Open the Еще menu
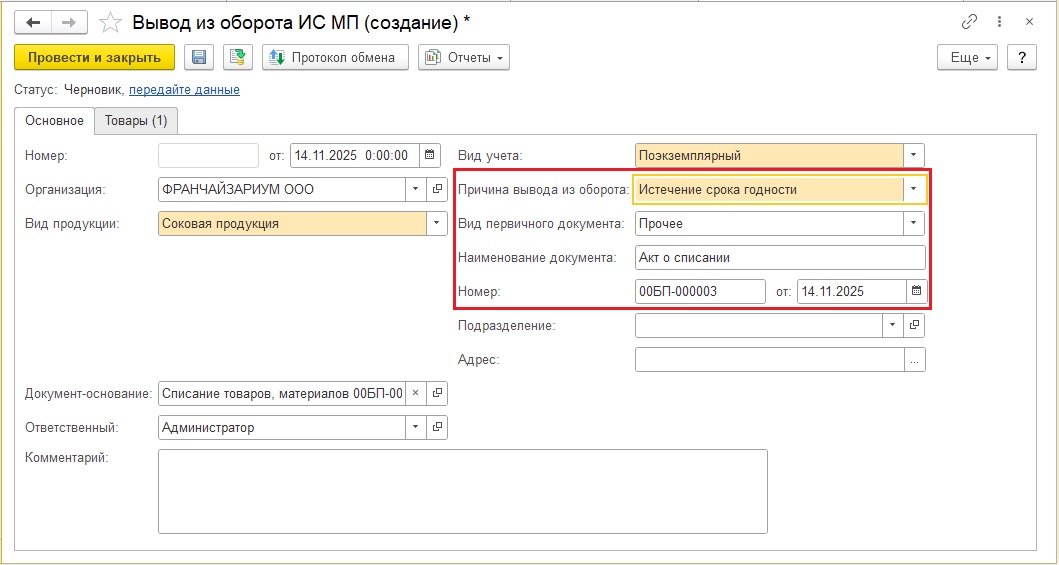Viewport: 1059px width, 565px height. [968, 57]
